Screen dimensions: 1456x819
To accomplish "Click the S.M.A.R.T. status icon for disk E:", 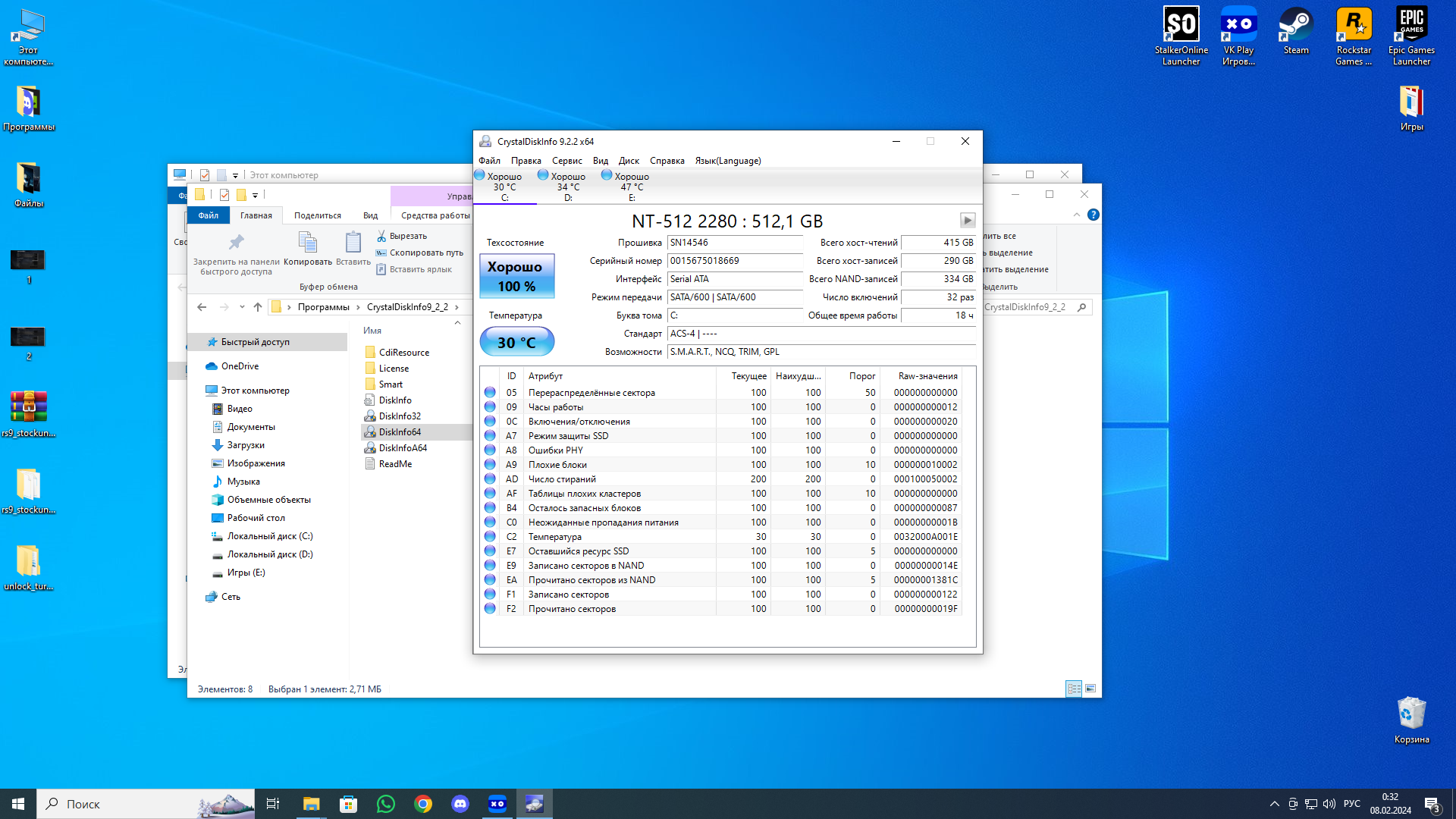I will tap(609, 175).
